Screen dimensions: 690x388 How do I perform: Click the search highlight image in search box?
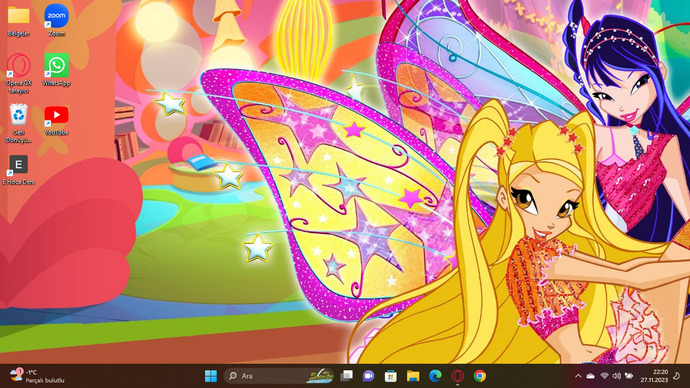[x=319, y=376]
